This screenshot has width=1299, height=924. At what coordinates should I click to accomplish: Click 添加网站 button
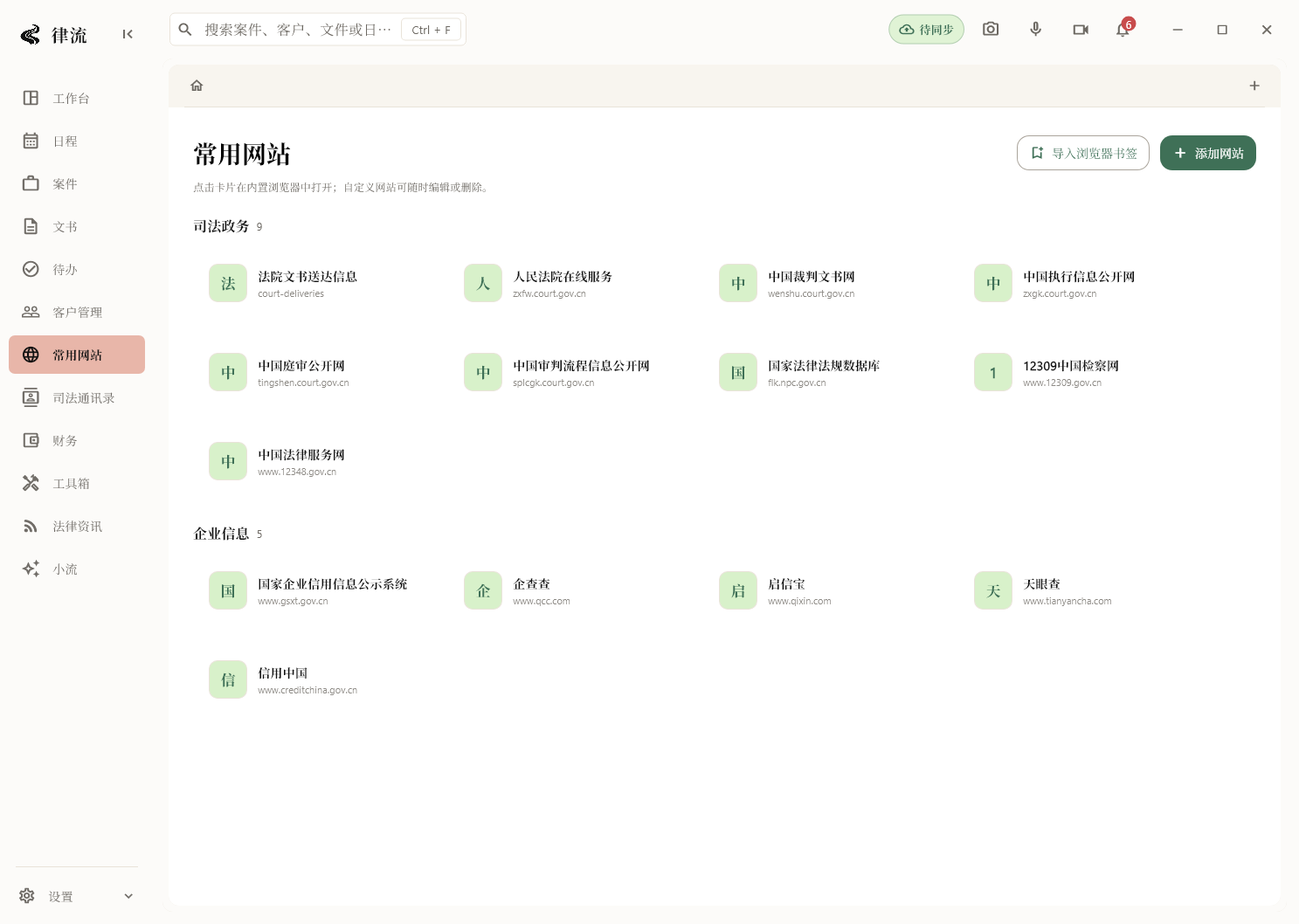coord(1208,153)
